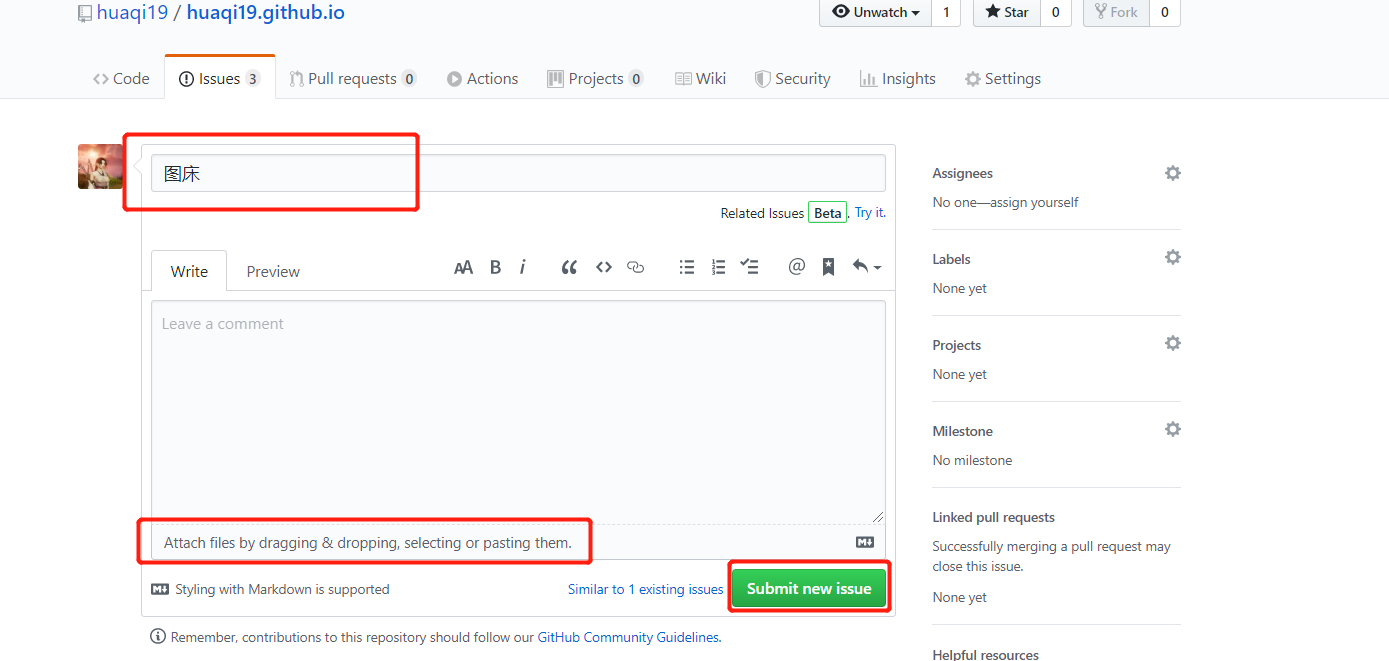Screen dimensions: 1389x661
Task: Click the Linked pull requests heading
Action: (x=993, y=517)
